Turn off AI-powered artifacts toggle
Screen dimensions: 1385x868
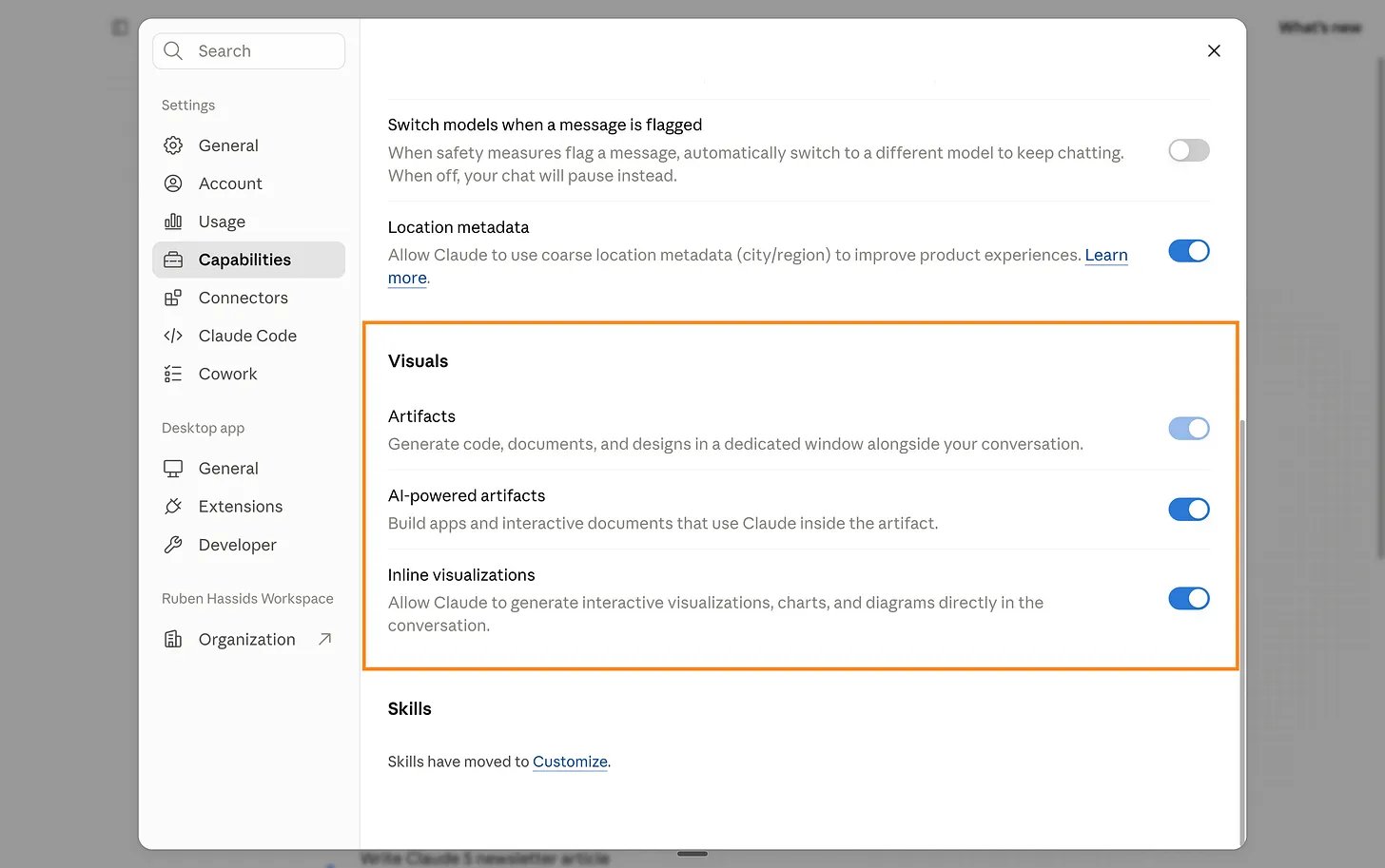1189,510
